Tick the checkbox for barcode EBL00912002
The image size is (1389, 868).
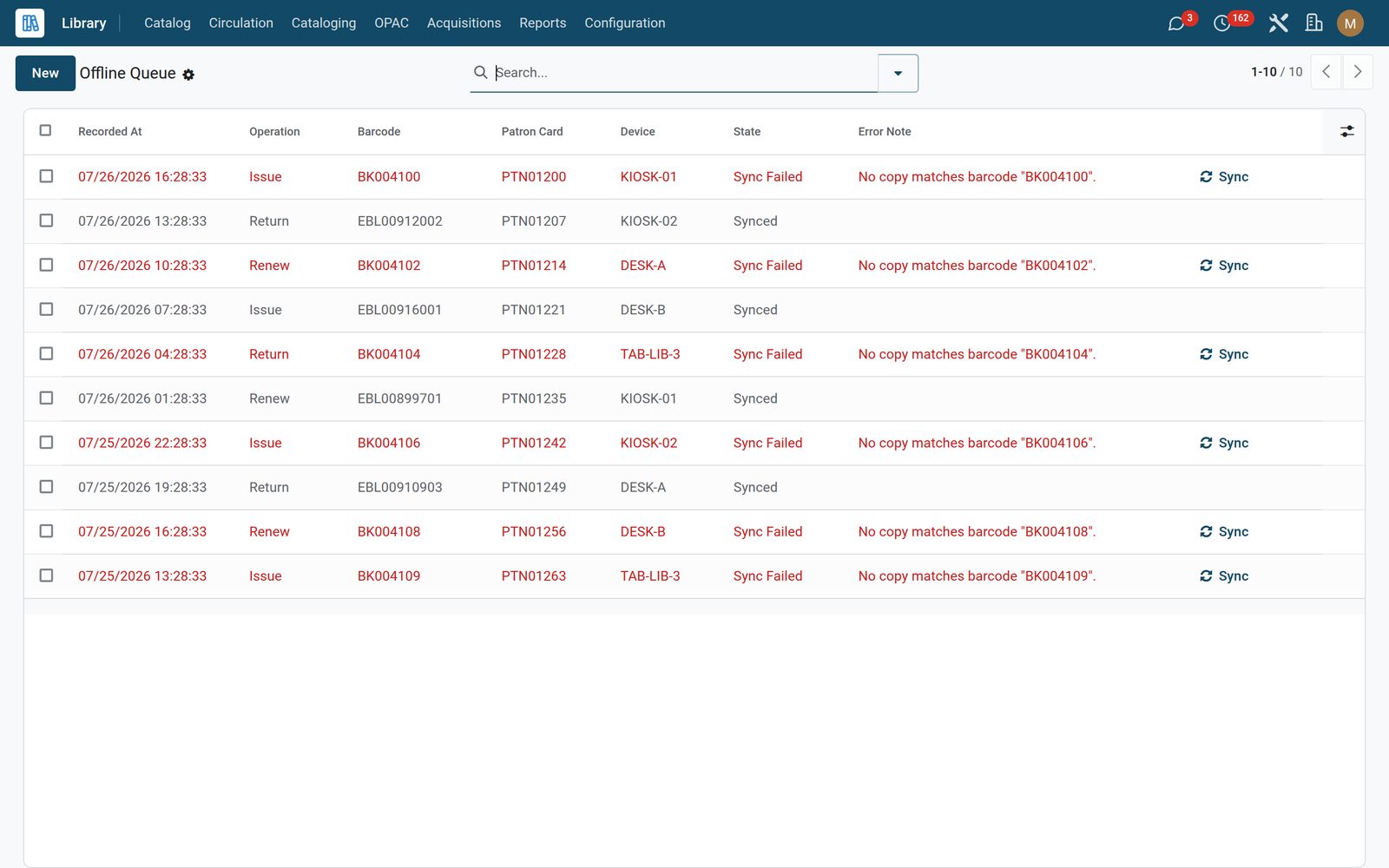pyautogui.click(x=47, y=220)
